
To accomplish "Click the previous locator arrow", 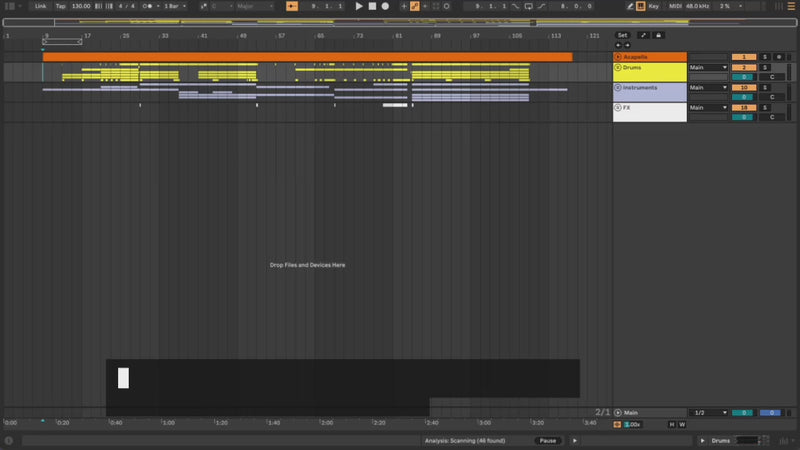I will pos(617,45).
